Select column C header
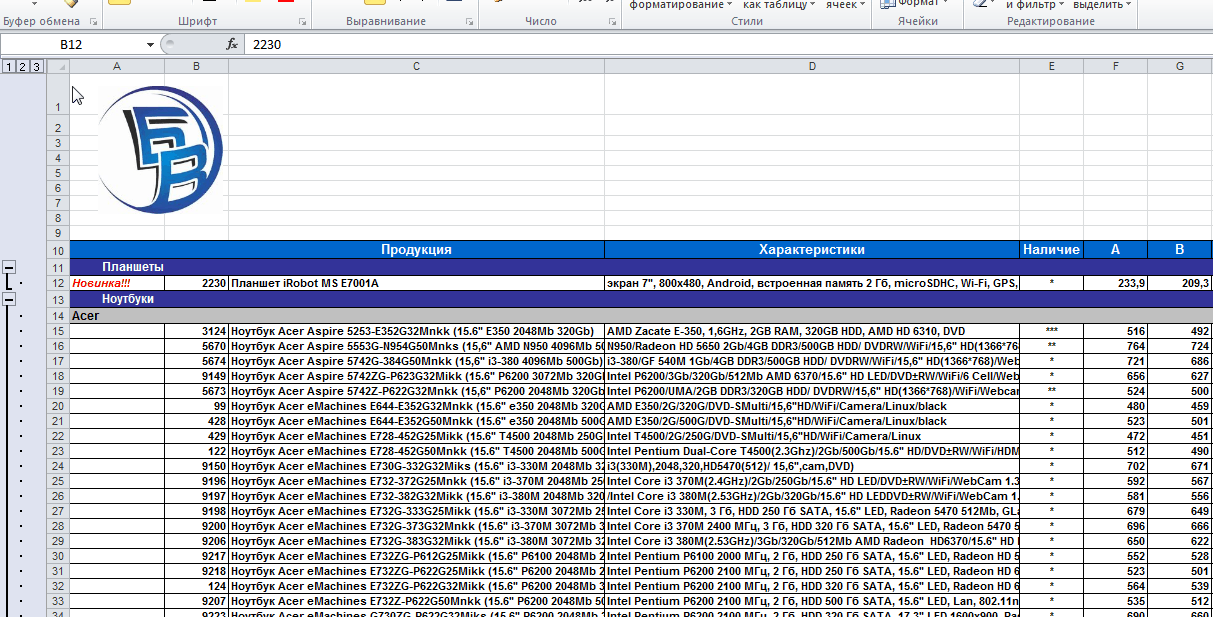 (416, 67)
